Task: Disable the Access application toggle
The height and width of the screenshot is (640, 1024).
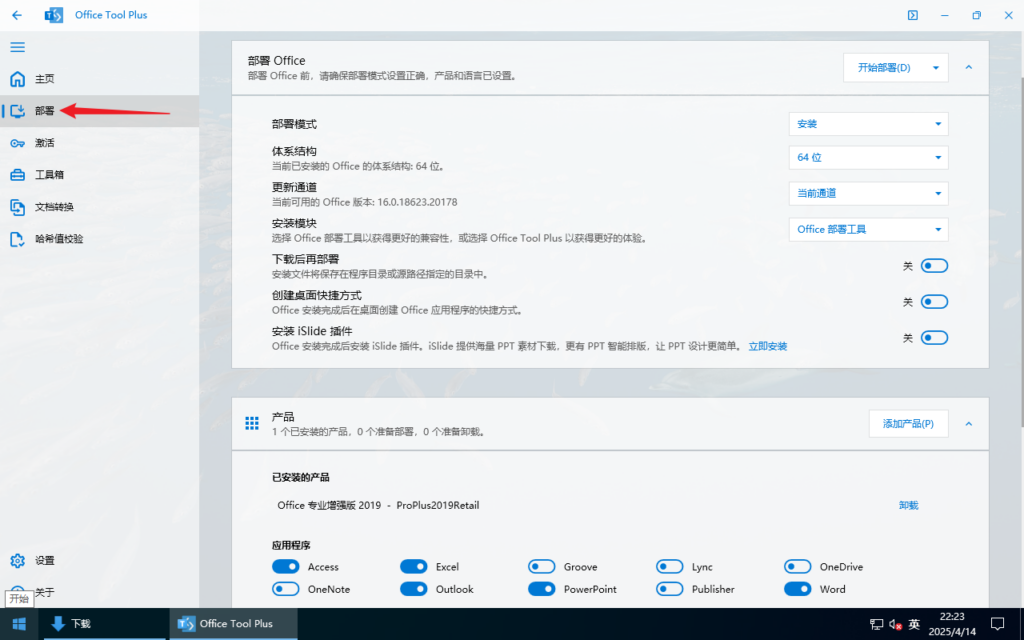Action: click(x=285, y=567)
